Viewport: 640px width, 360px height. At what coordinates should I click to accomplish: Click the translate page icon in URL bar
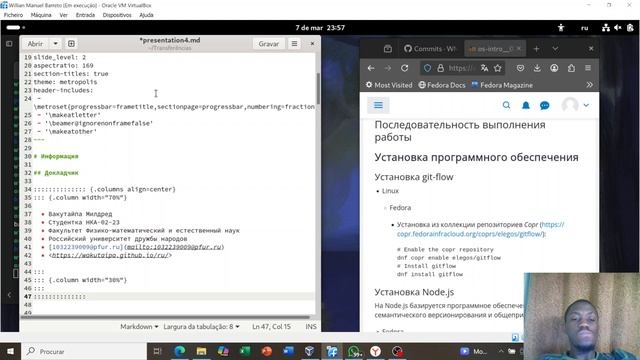click(x=484, y=68)
